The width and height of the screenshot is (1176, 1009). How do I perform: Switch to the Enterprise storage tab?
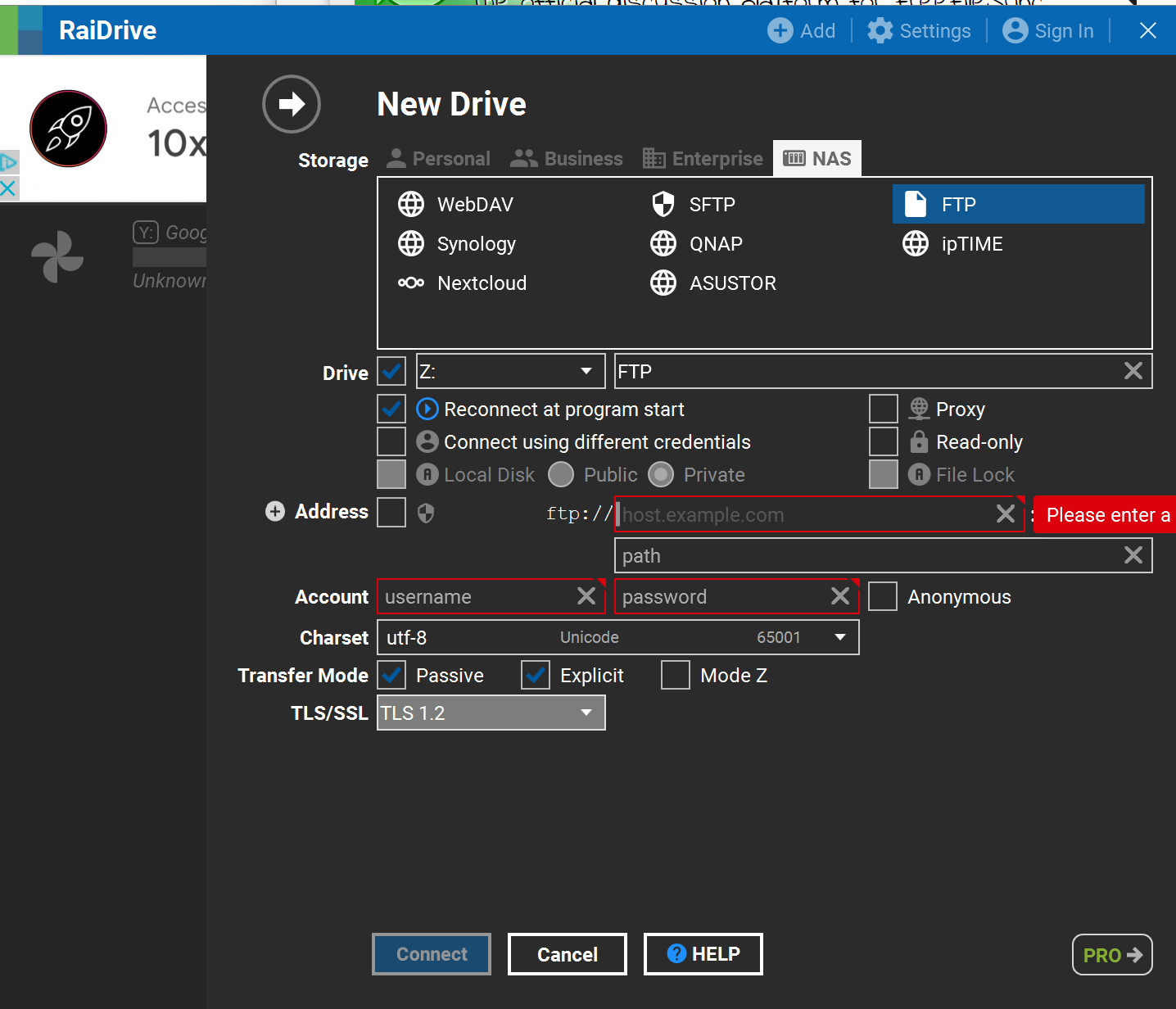(703, 158)
